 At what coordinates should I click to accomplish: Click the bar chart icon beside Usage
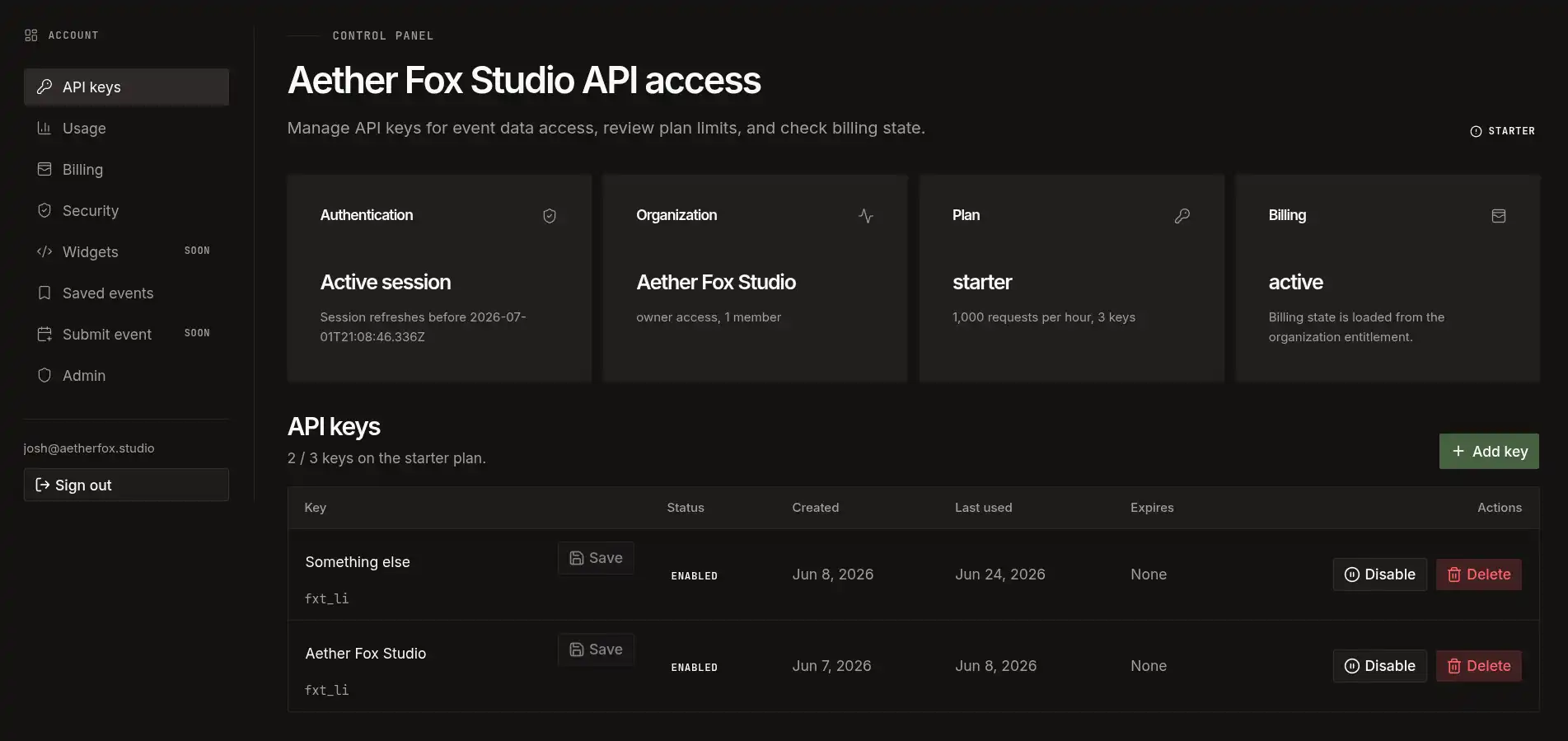pyautogui.click(x=44, y=128)
